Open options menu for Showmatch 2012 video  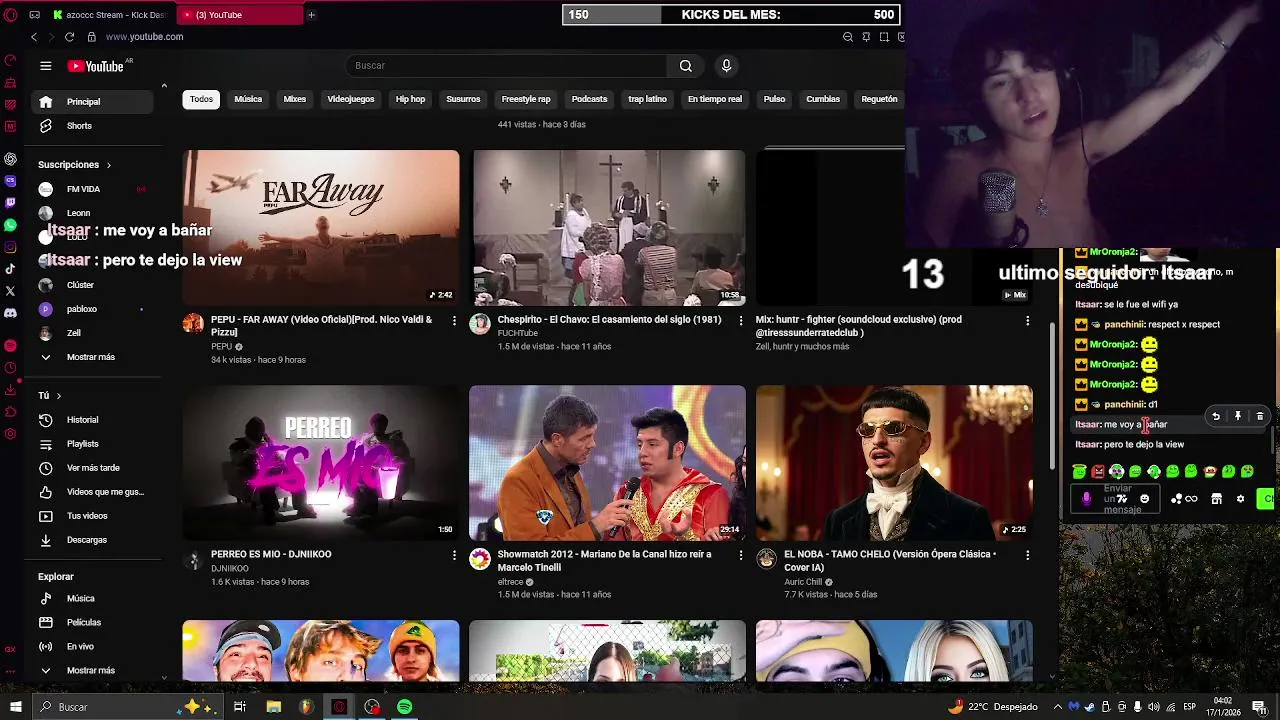pyautogui.click(x=741, y=555)
